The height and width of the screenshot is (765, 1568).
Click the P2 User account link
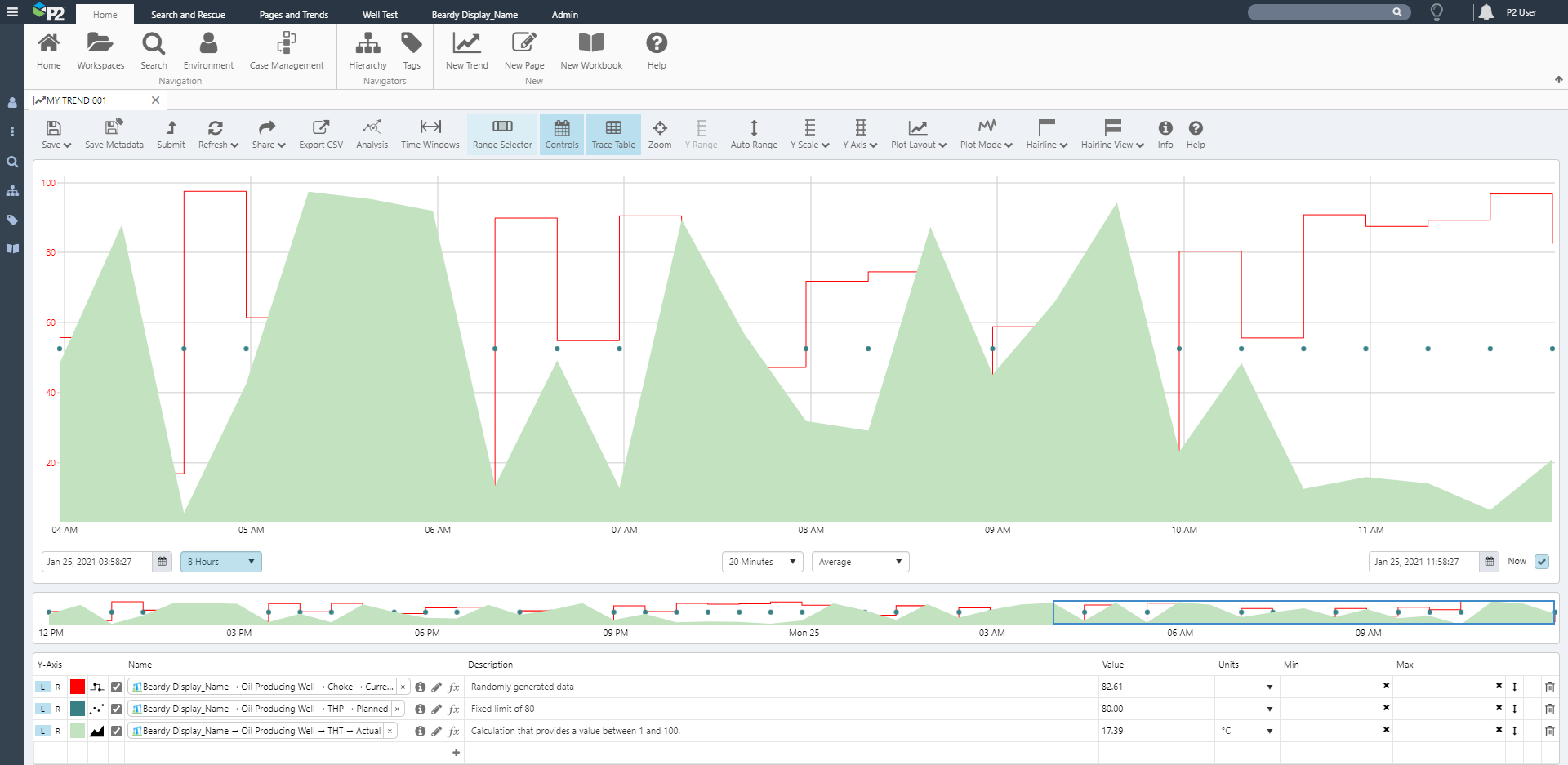point(1521,12)
